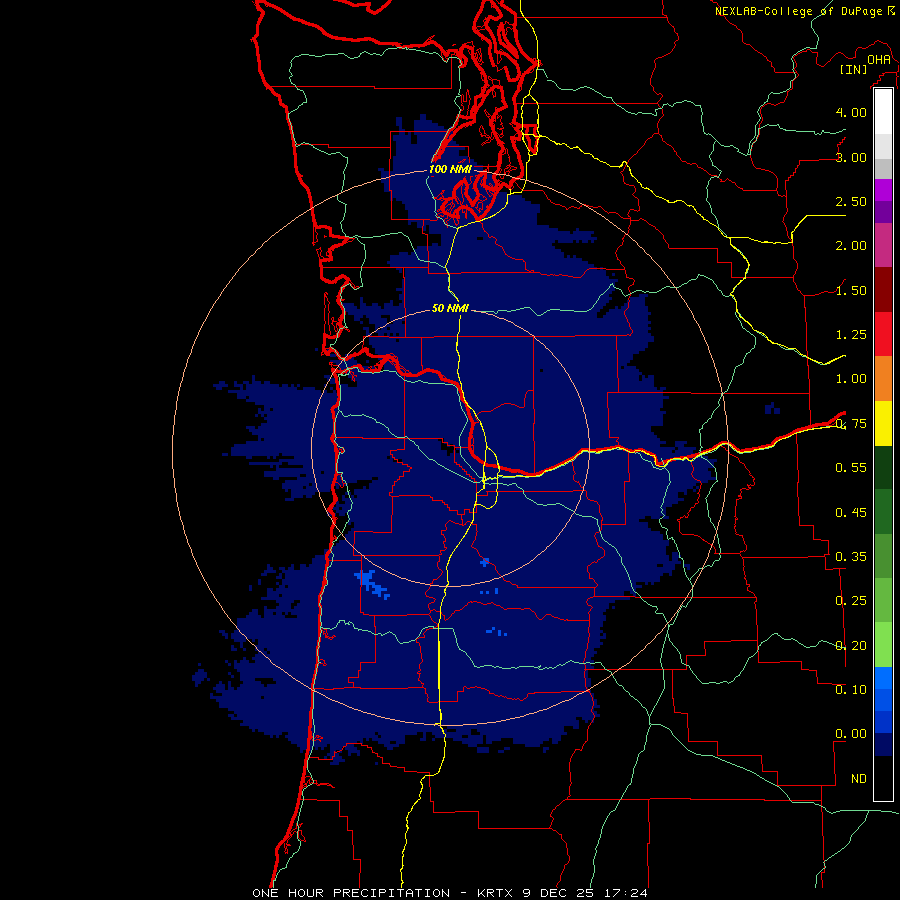The height and width of the screenshot is (900, 900).
Task: Click the 2.50 legend value
Action: click(x=851, y=201)
